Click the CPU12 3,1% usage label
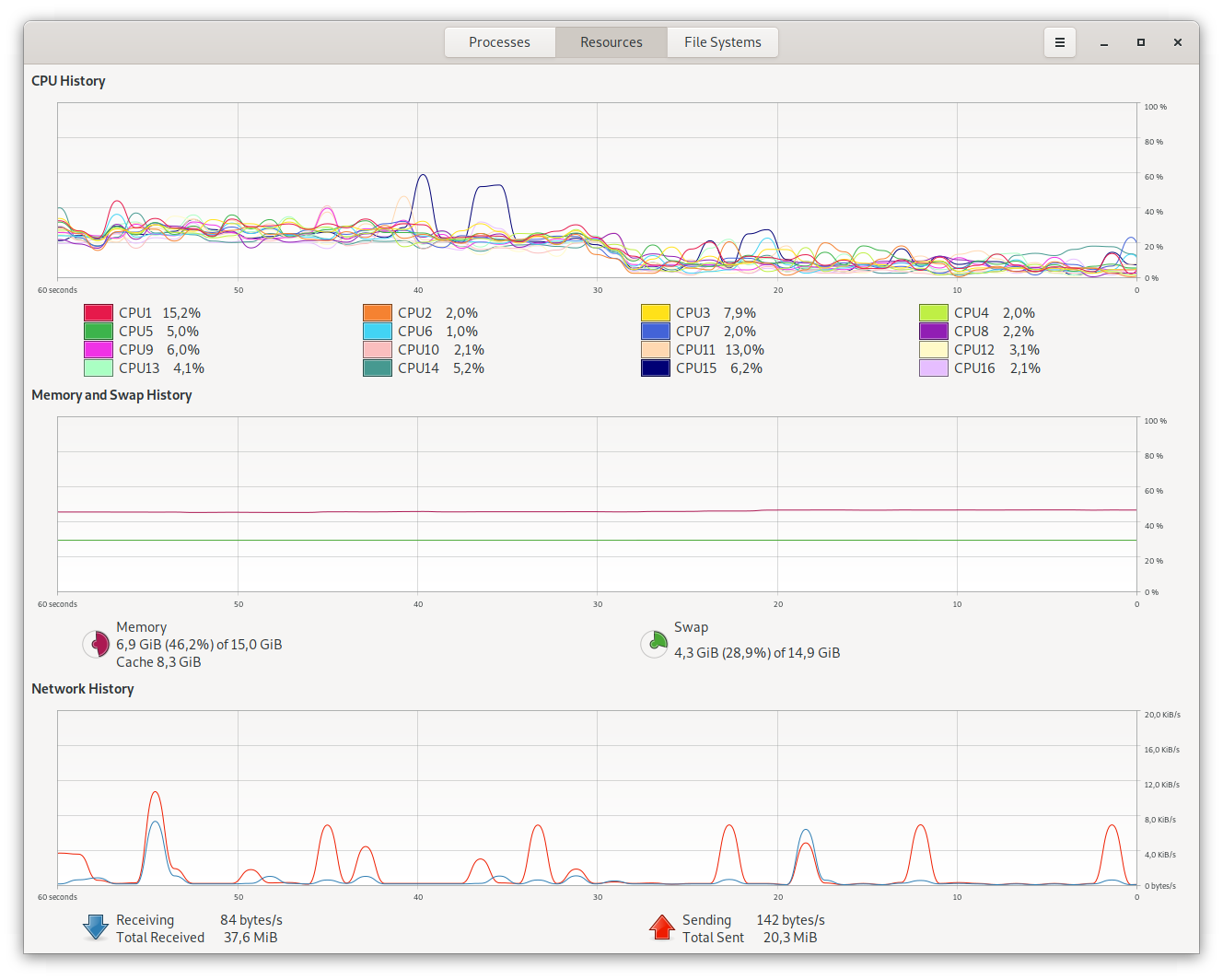The width and height of the screenshot is (1223, 980). click(x=996, y=350)
